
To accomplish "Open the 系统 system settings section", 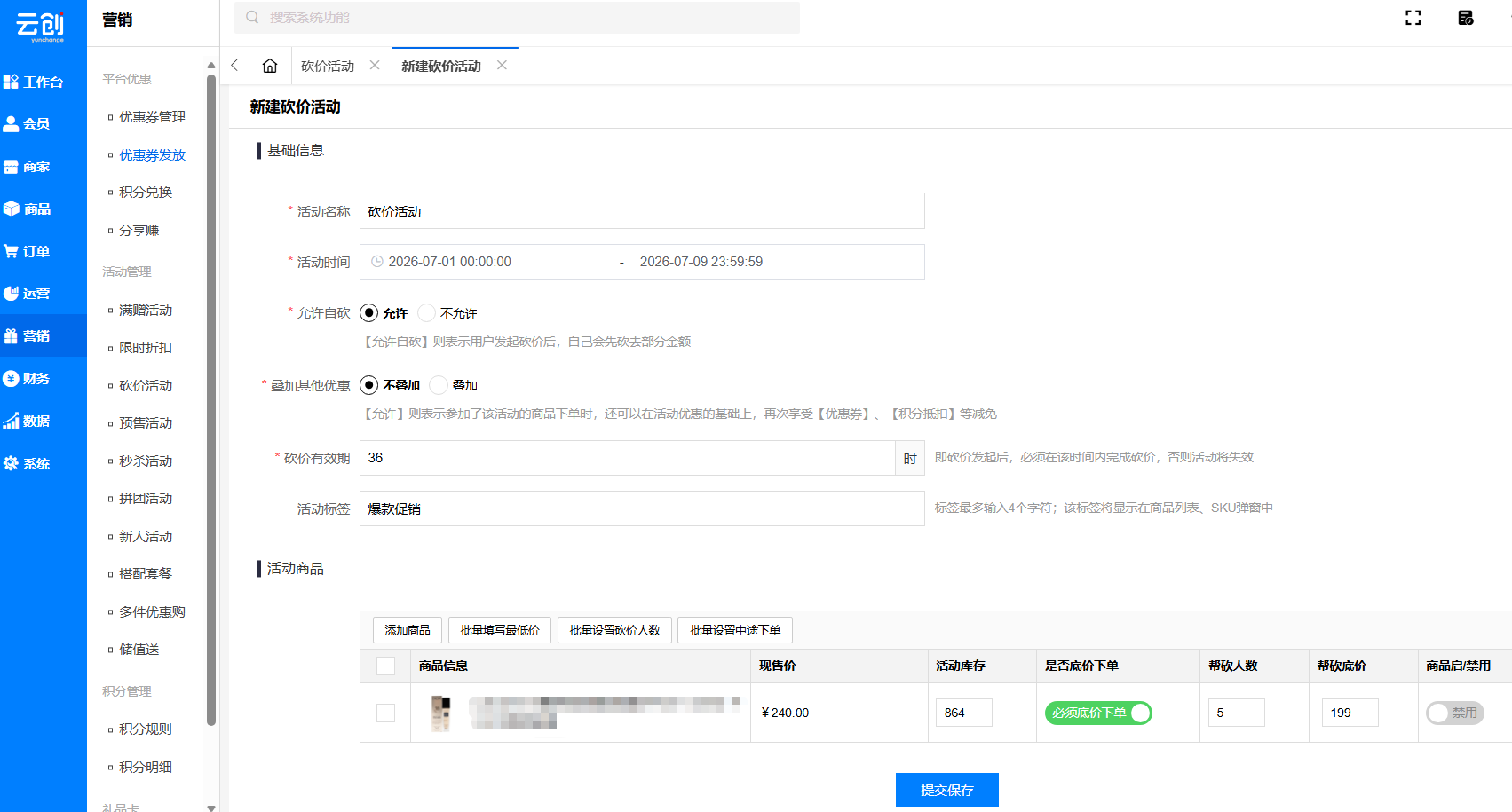I will click(27, 463).
